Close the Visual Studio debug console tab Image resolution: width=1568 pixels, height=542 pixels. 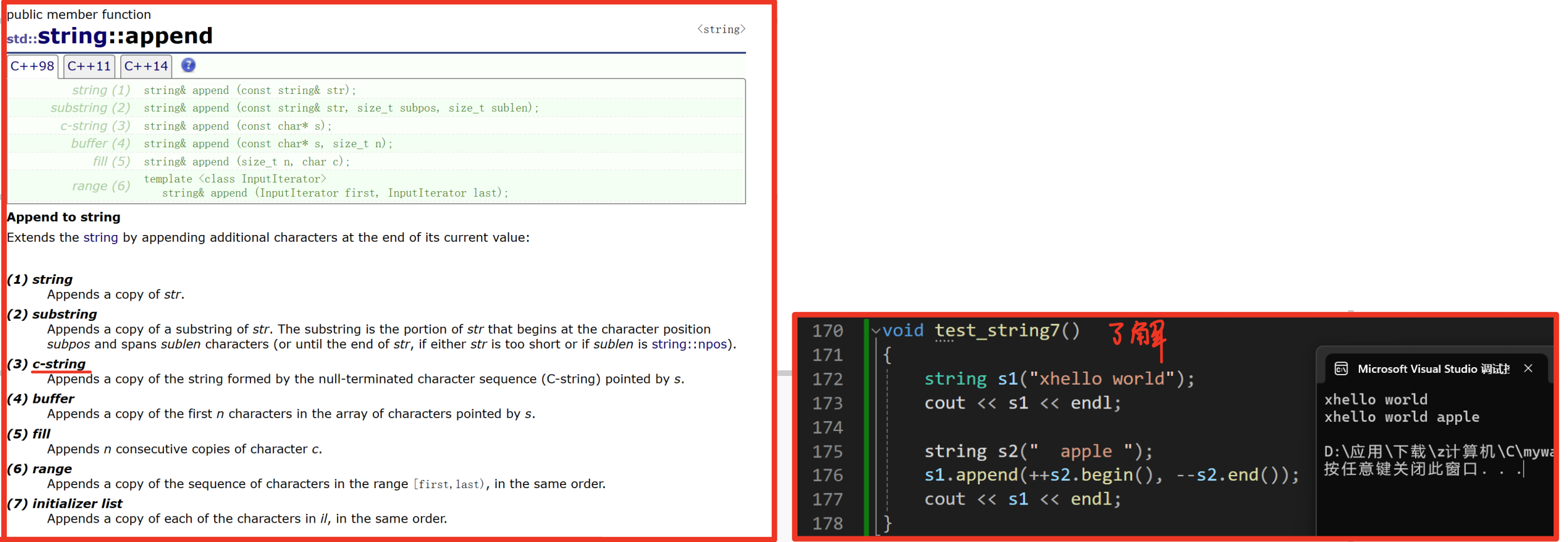point(1529,368)
